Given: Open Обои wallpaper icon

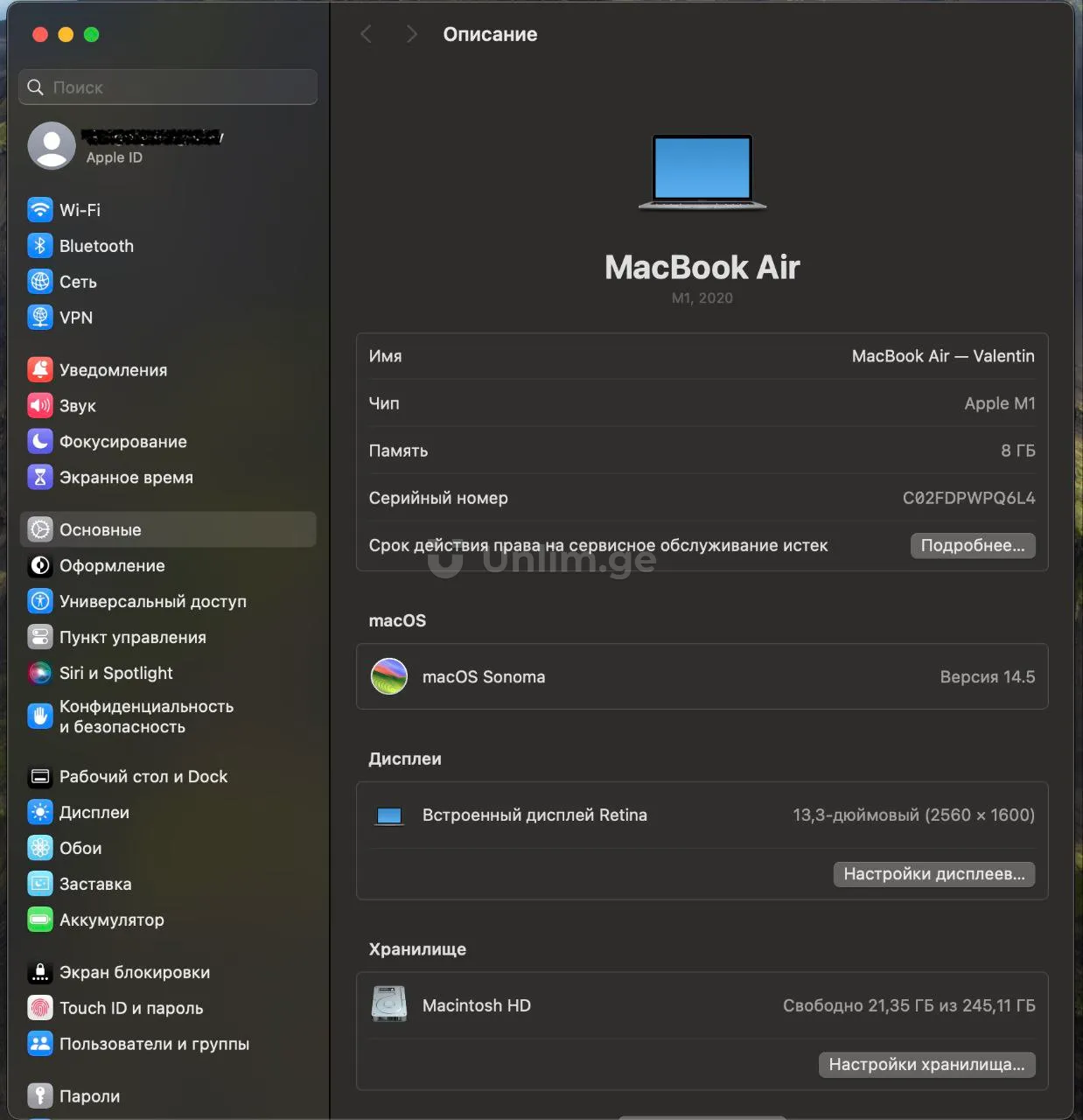Looking at the screenshot, I should (x=40, y=849).
